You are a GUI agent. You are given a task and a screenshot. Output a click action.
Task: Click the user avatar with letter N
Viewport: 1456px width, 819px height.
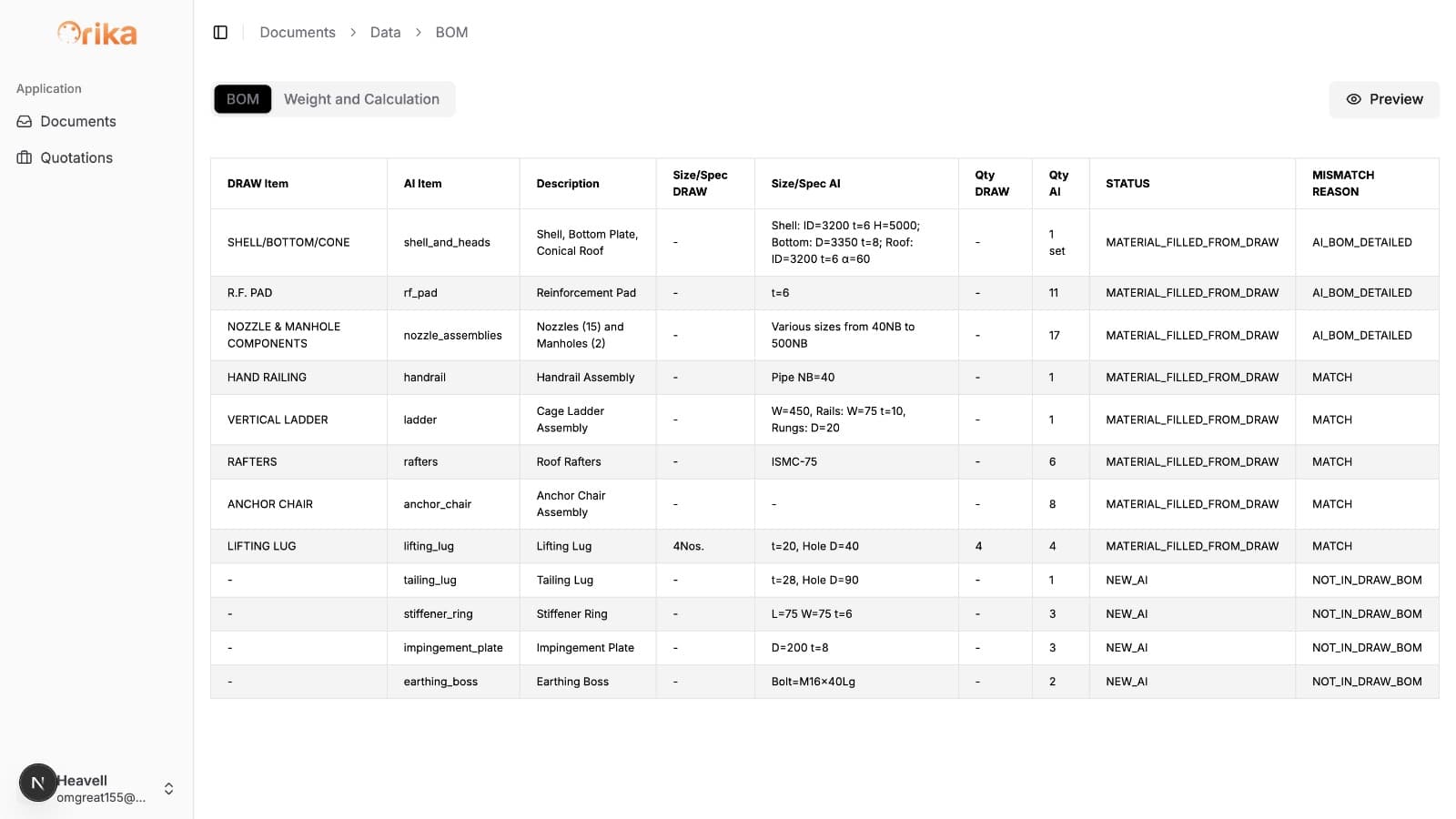(37, 783)
